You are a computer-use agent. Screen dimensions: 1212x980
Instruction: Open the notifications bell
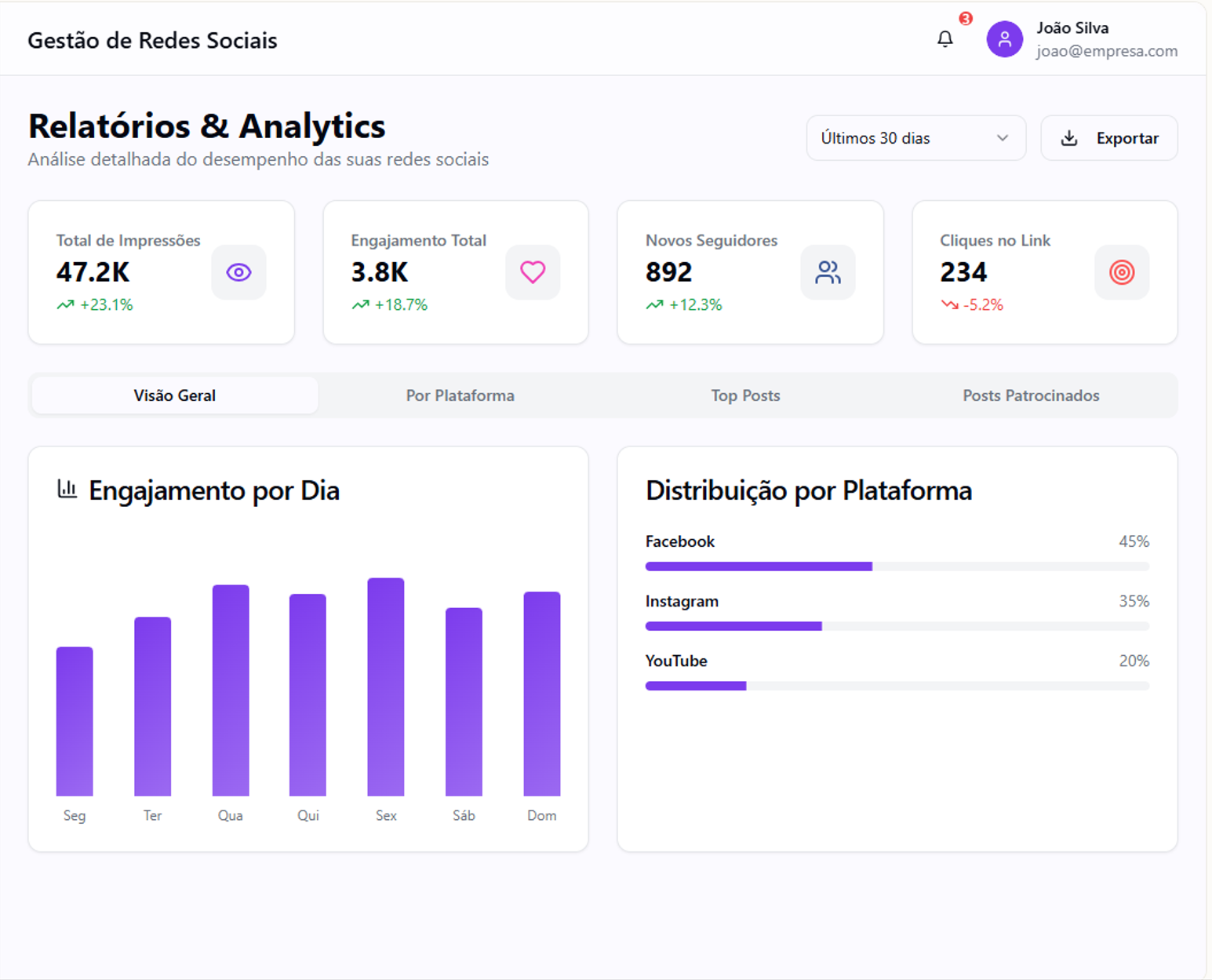(945, 39)
